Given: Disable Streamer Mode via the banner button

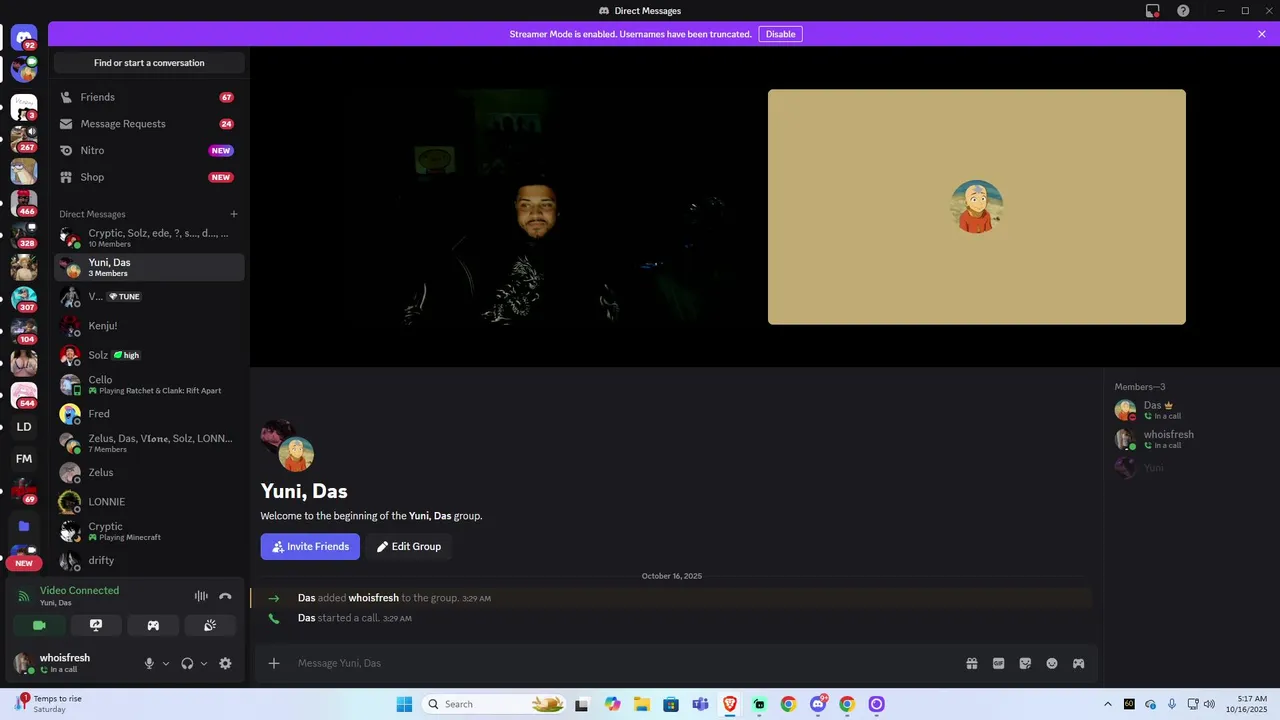Looking at the screenshot, I should click(780, 34).
